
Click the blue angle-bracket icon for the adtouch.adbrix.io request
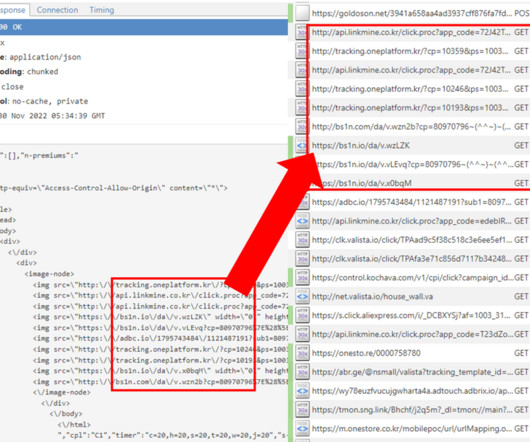pyautogui.click(x=302, y=391)
